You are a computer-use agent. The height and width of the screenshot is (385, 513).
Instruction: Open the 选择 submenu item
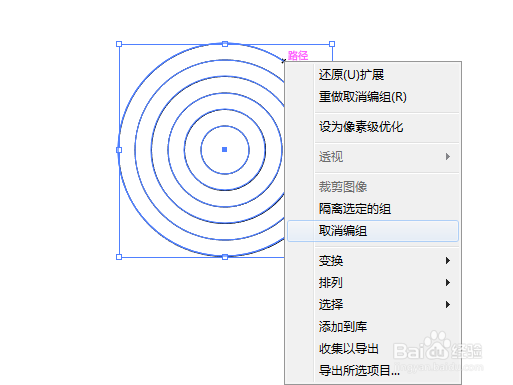click(373, 304)
